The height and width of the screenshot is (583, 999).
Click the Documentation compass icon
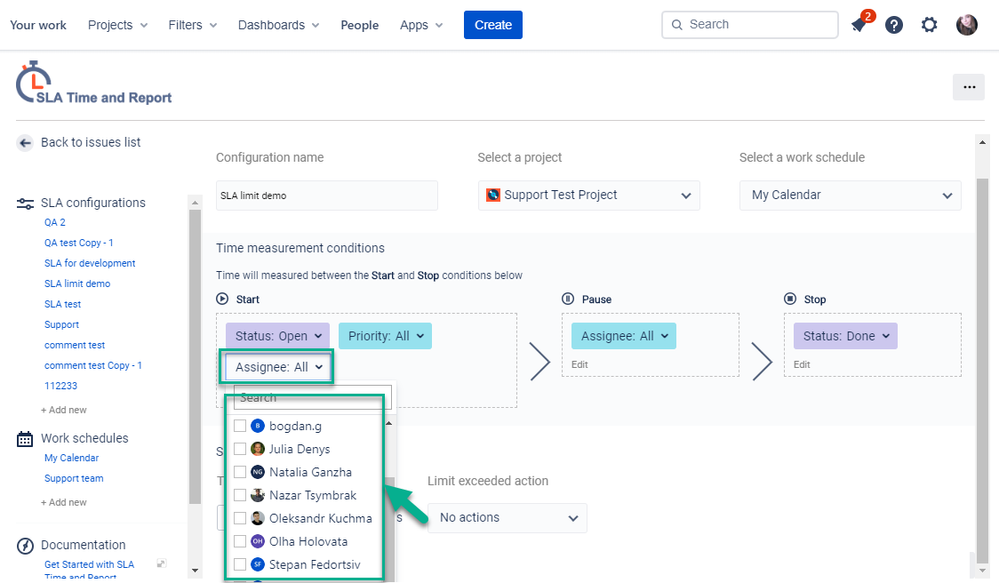(25, 545)
